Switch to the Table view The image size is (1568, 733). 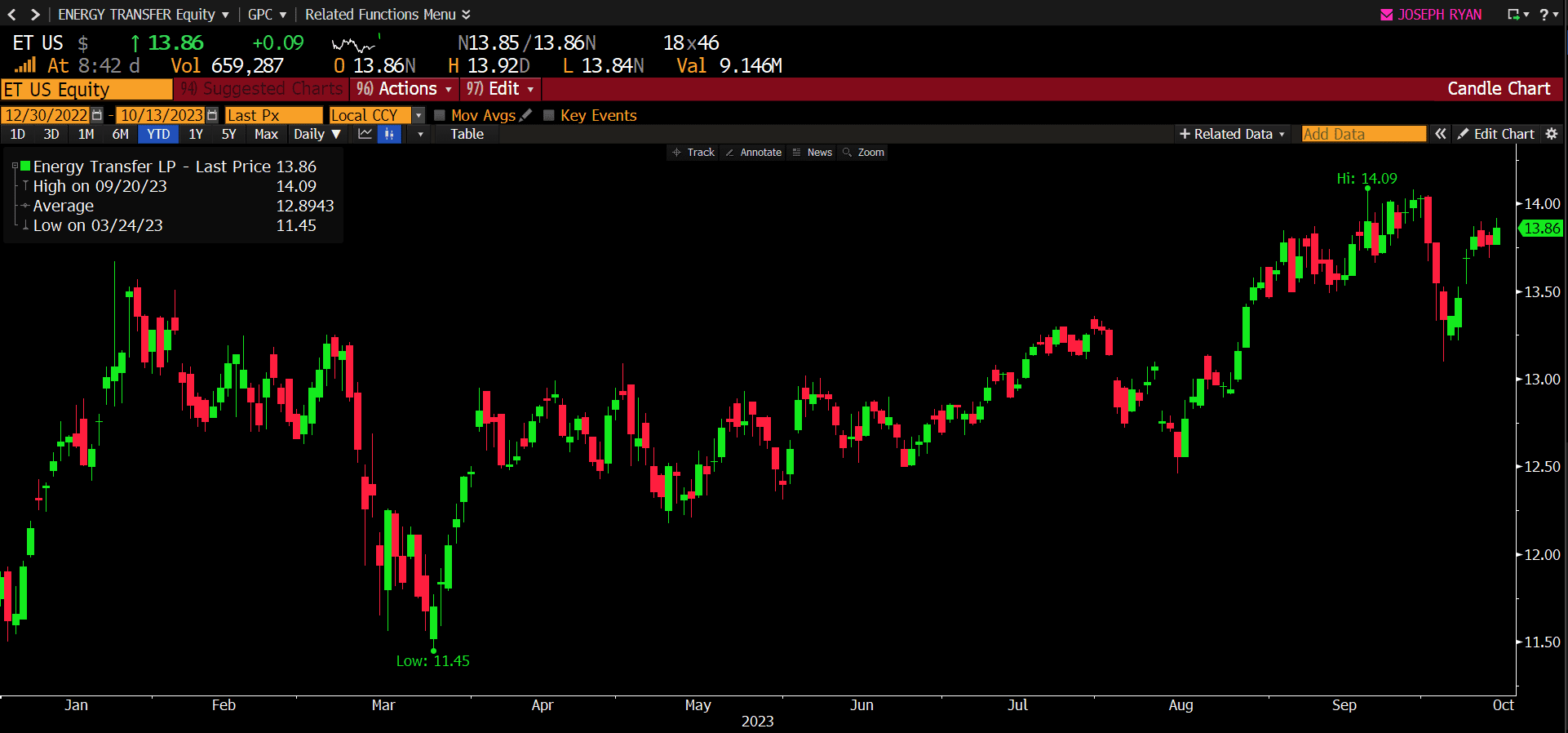pyautogui.click(x=467, y=134)
